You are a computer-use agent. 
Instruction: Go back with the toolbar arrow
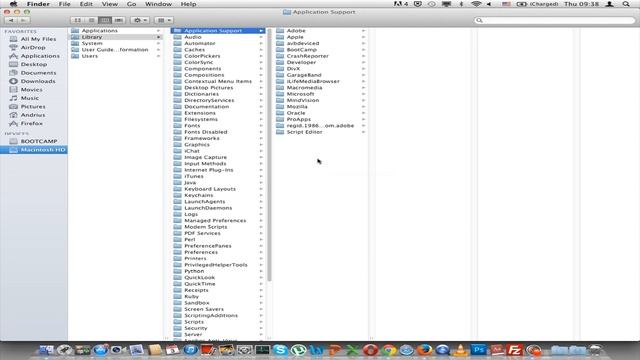point(11,20)
